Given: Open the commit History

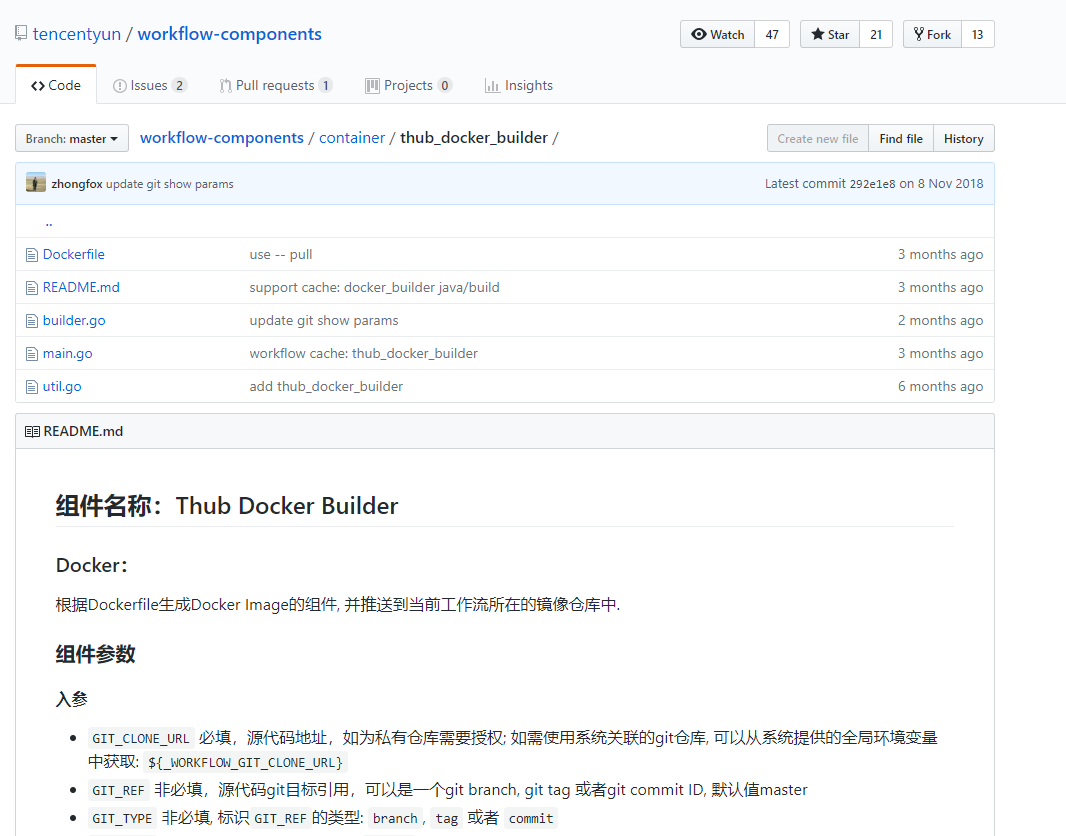Looking at the screenshot, I should [x=963, y=139].
